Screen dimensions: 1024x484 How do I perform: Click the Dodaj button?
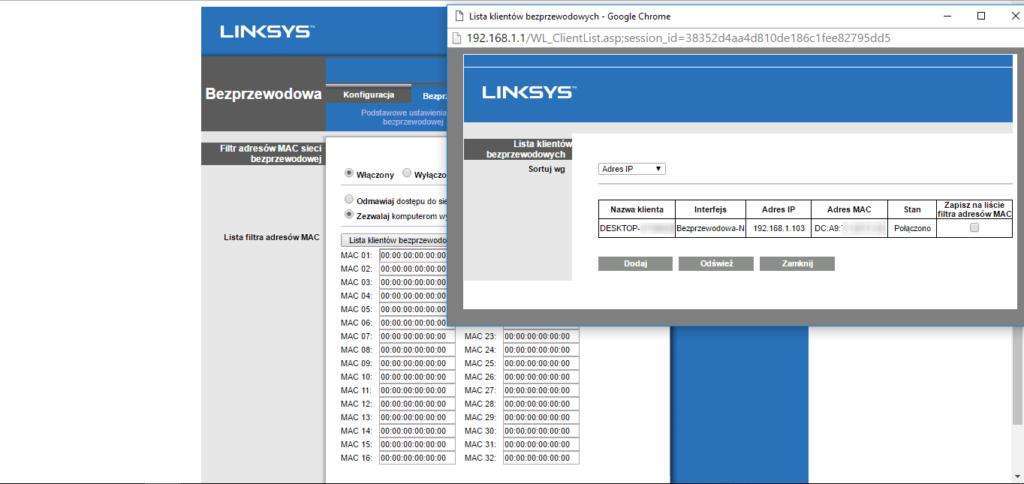point(635,264)
